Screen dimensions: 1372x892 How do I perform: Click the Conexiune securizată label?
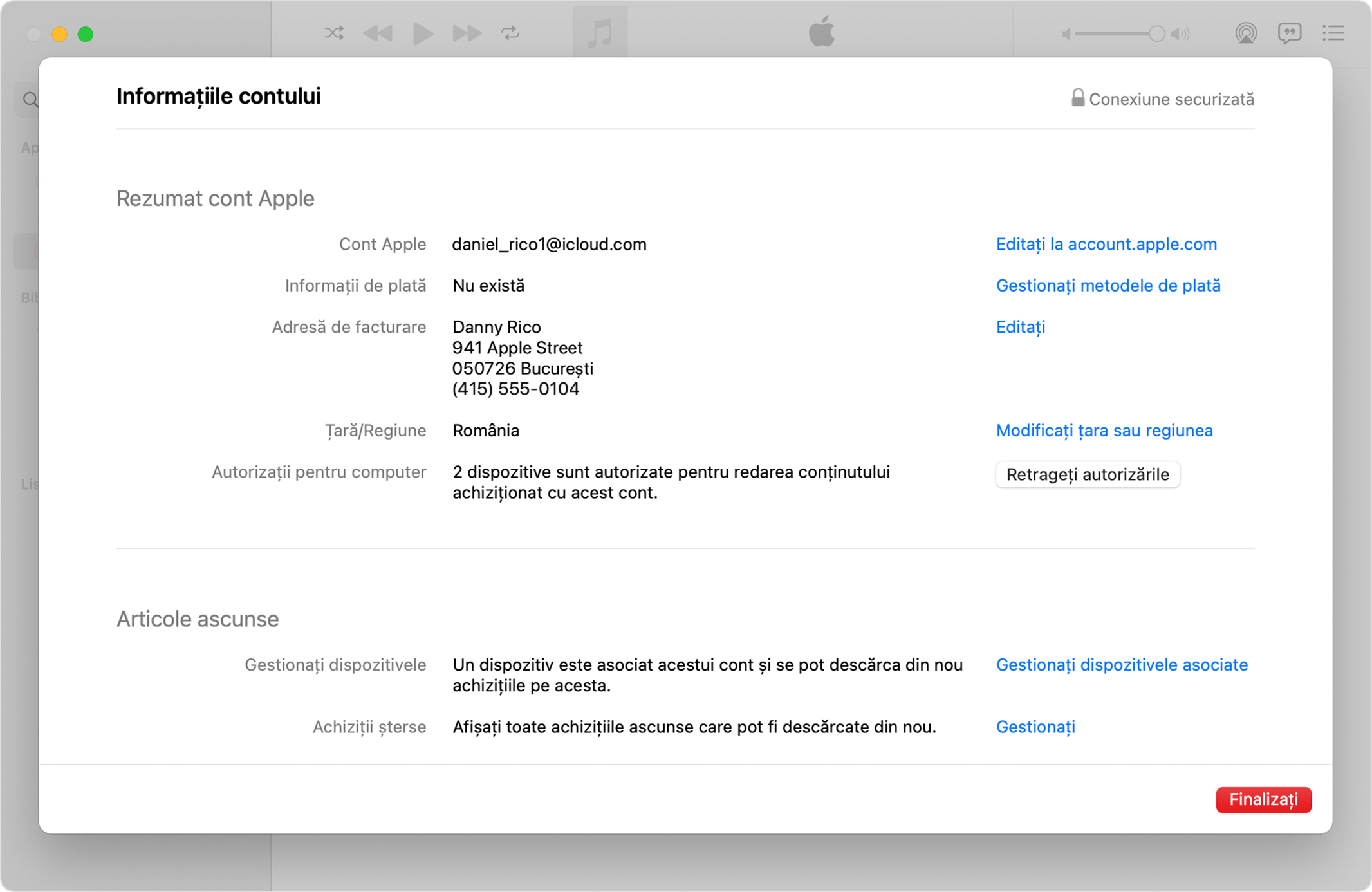[x=1171, y=100]
